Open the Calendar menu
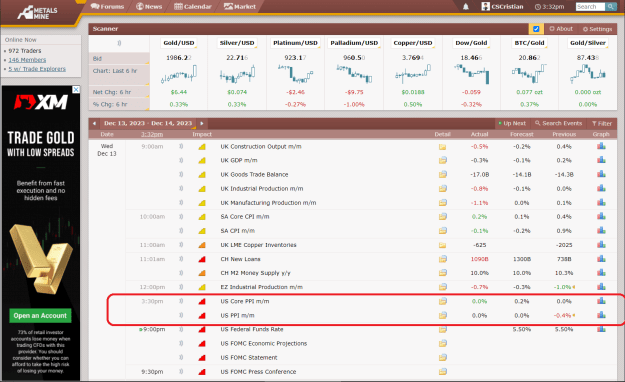625x382 pixels. (x=193, y=6)
